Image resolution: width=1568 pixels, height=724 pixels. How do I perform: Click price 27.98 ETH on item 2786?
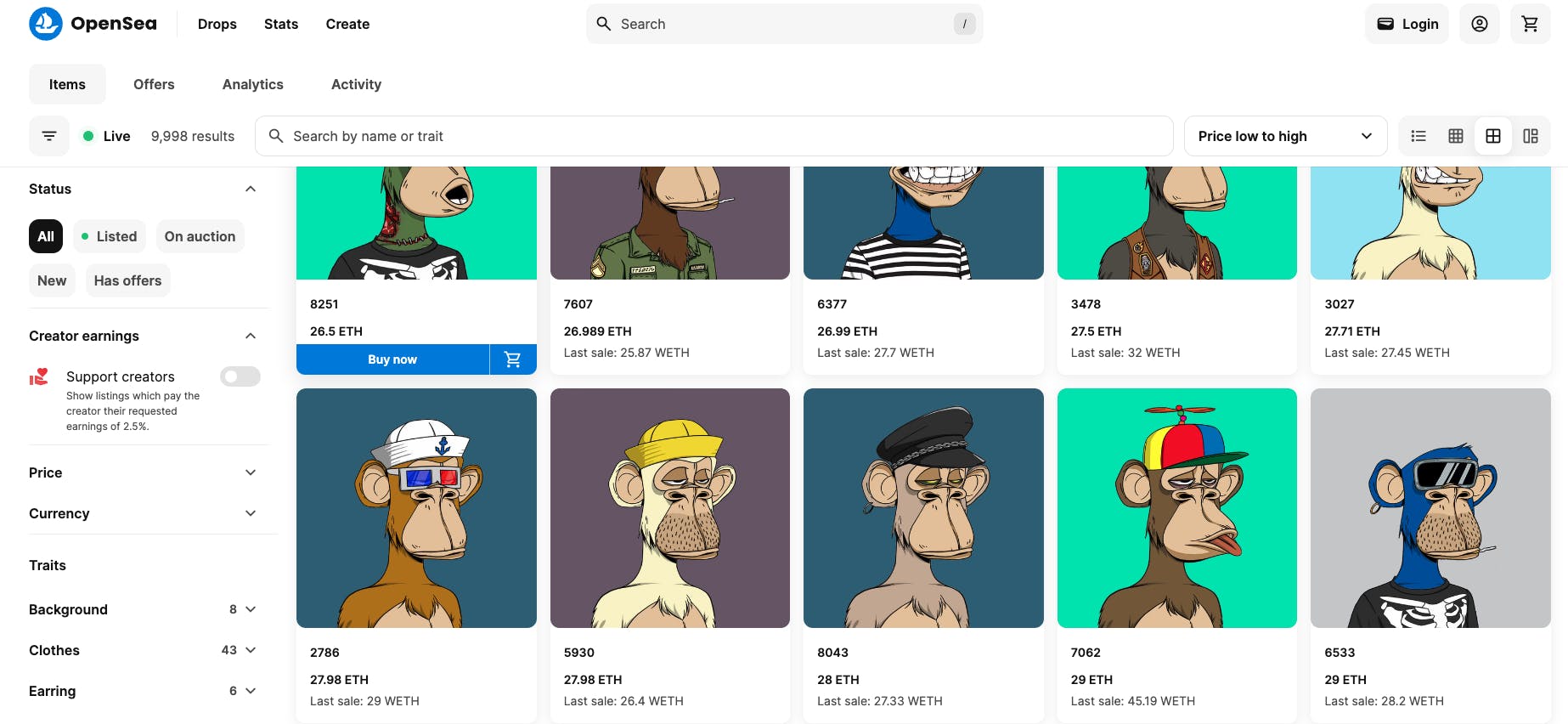pos(340,680)
